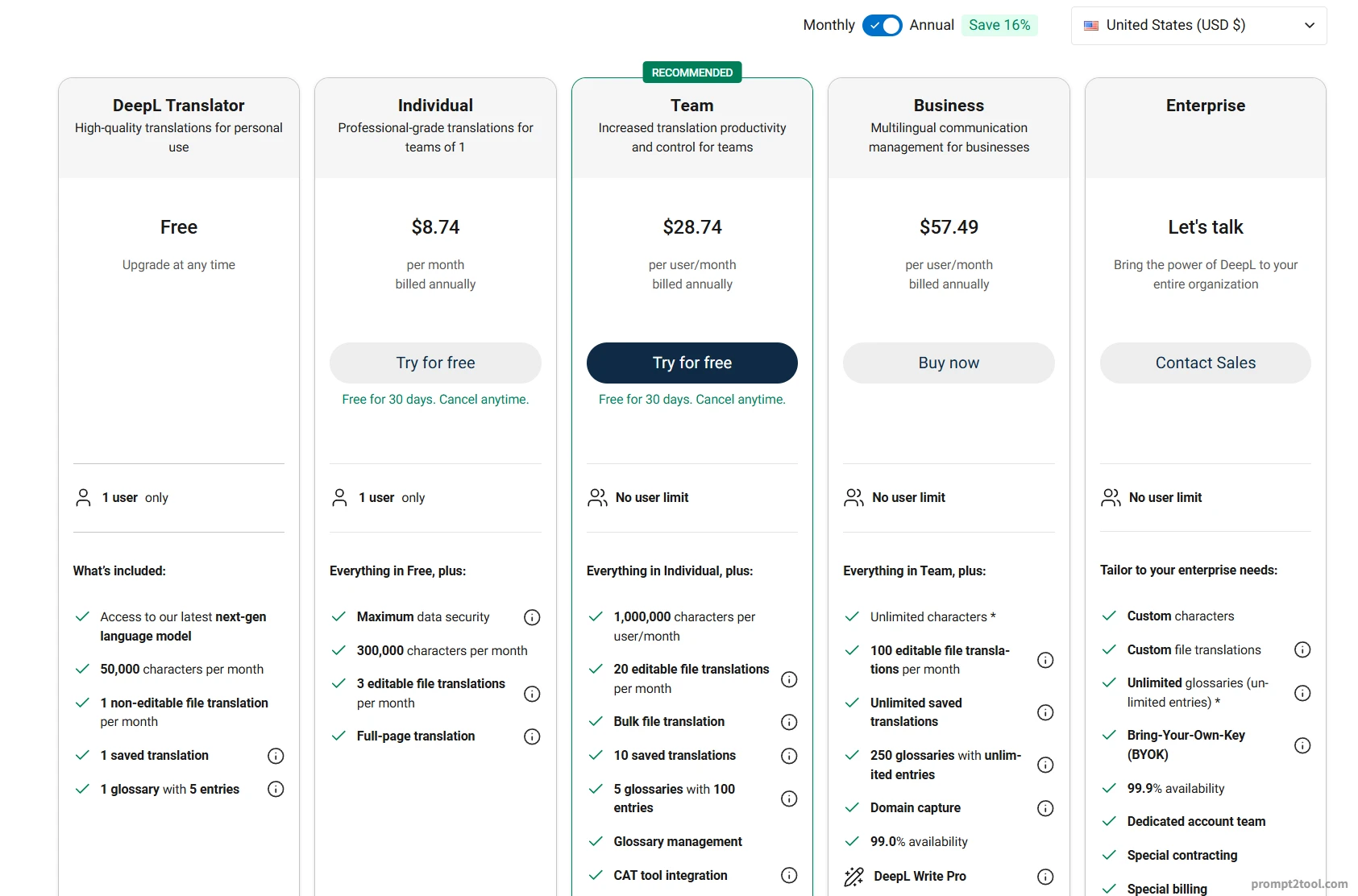Select the Annual billing label
The width and height of the screenshot is (1358, 896).
932,25
